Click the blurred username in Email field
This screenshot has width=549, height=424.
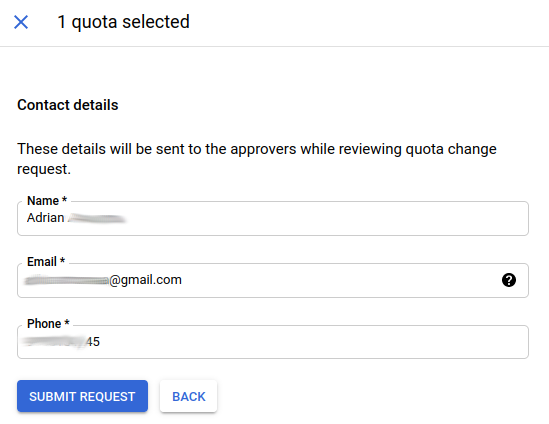(67, 280)
